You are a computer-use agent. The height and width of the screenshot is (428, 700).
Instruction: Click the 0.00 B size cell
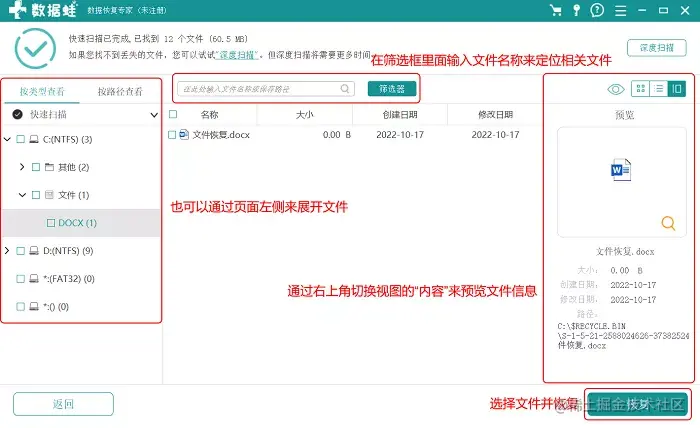tap(337, 134)
